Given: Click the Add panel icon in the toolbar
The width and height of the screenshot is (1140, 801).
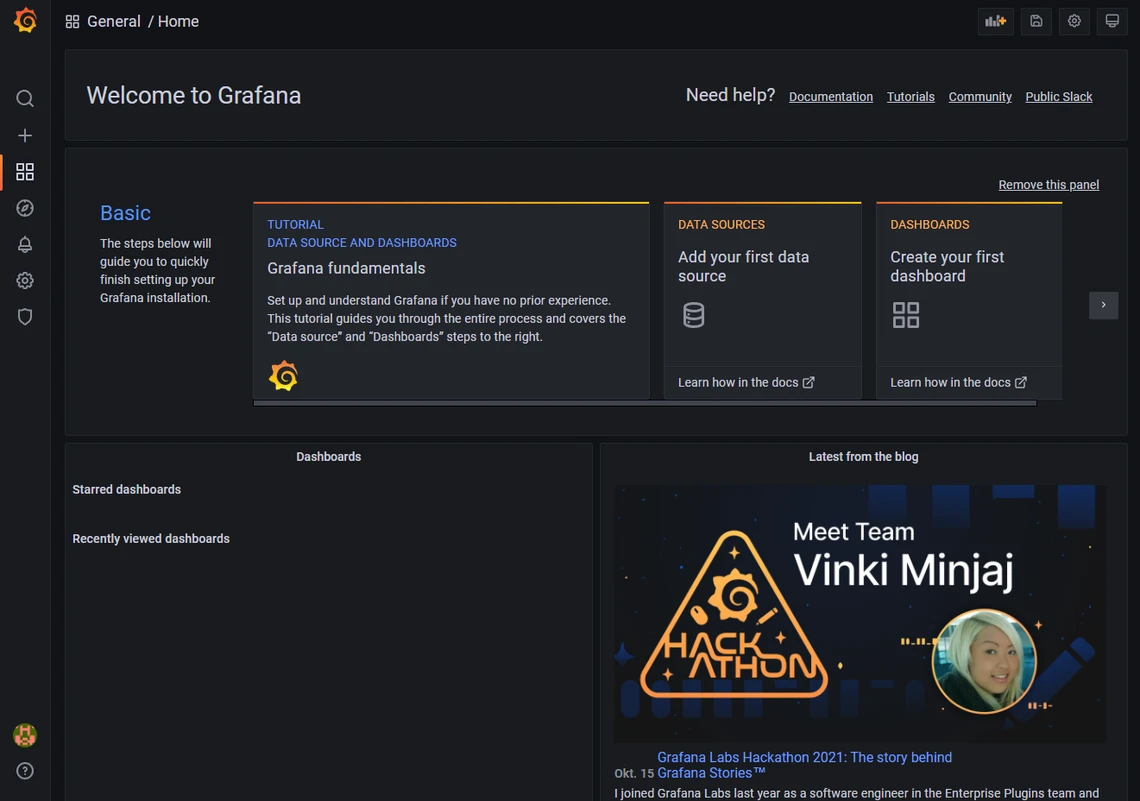Looking at the screenshot, I should 995,21.
